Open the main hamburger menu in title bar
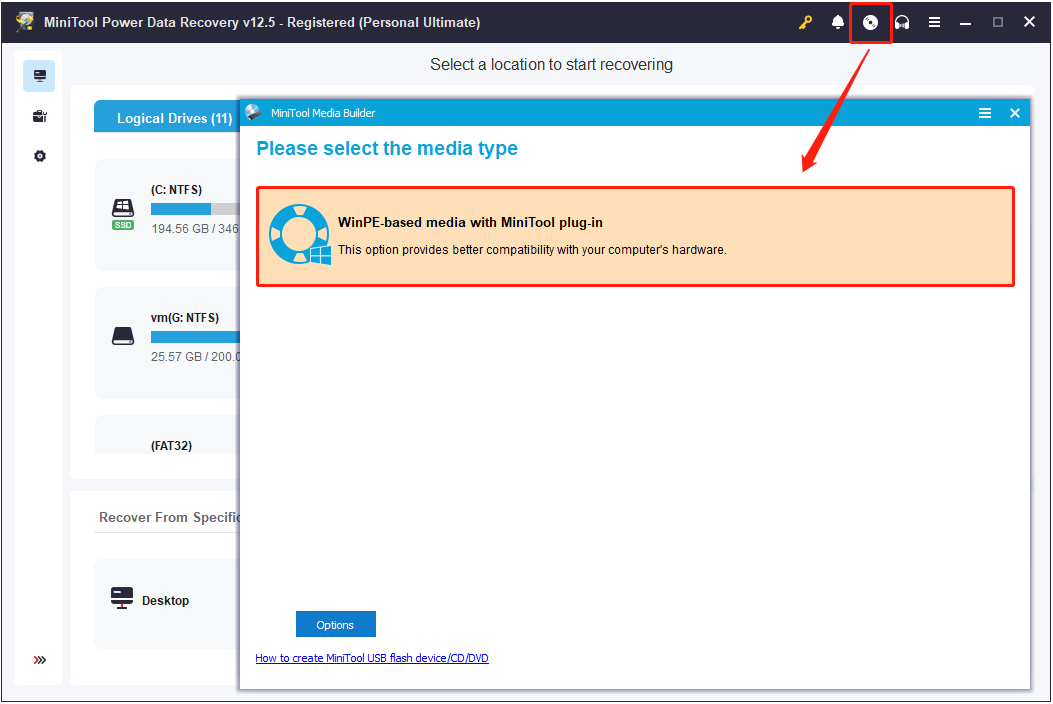Image resolution: width=1053 pixels, height=704 pixels. (x=934, y=22)
